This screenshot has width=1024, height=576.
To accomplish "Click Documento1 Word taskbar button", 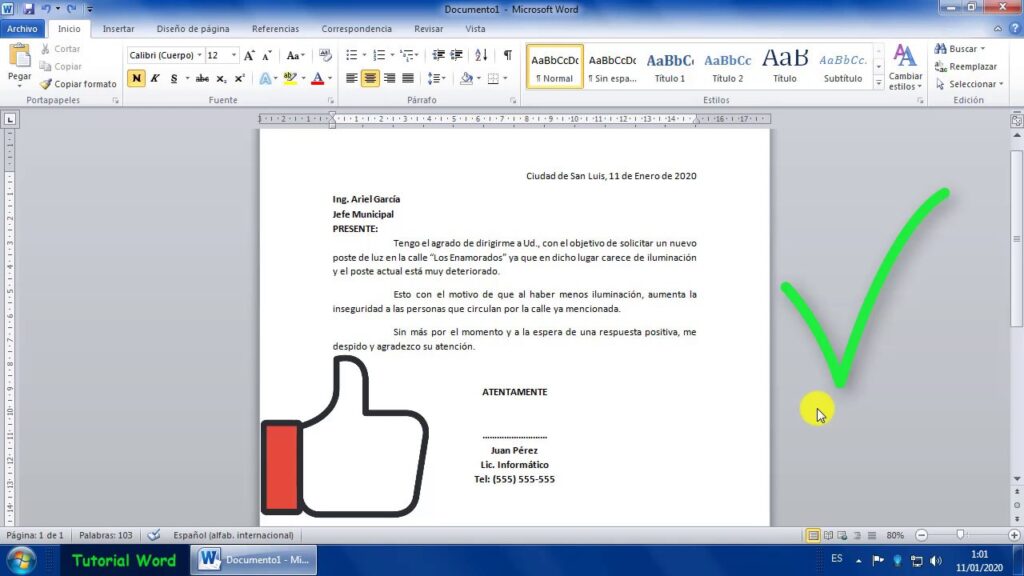I will (254, 560).
